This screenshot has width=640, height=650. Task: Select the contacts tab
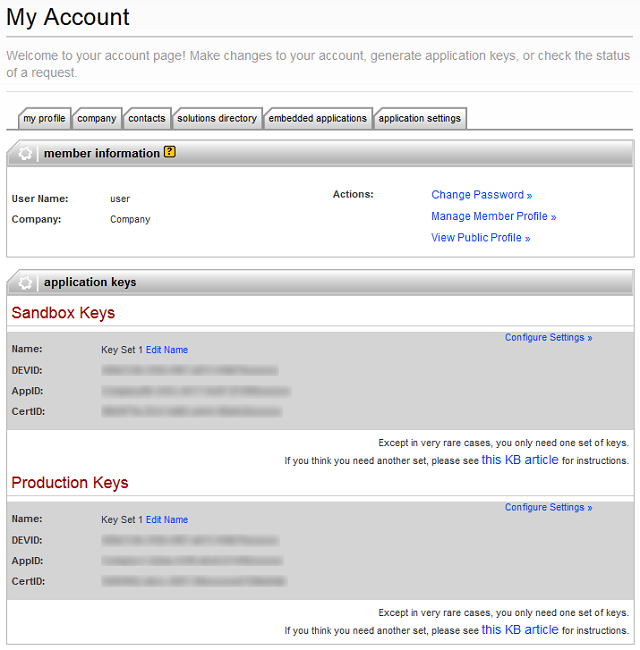(147, 119)
